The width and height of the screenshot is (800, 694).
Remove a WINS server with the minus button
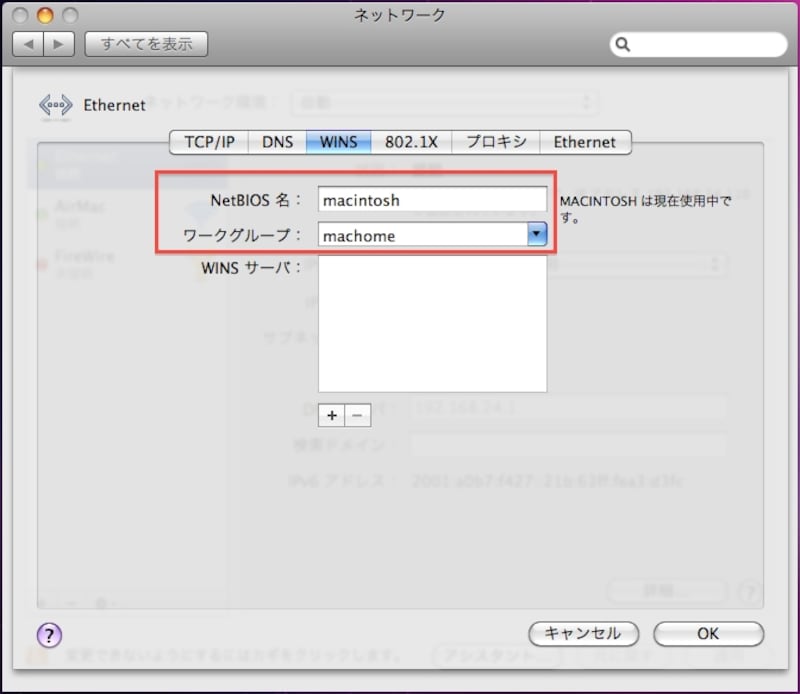pos(357,415)
